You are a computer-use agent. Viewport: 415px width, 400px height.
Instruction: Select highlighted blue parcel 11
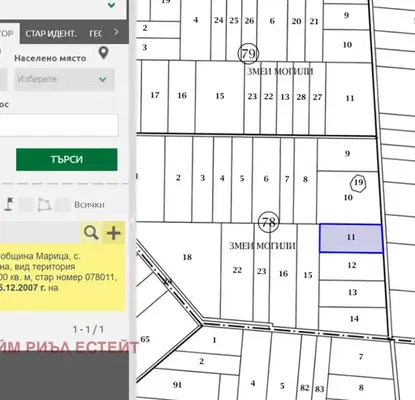coord(351,238)
